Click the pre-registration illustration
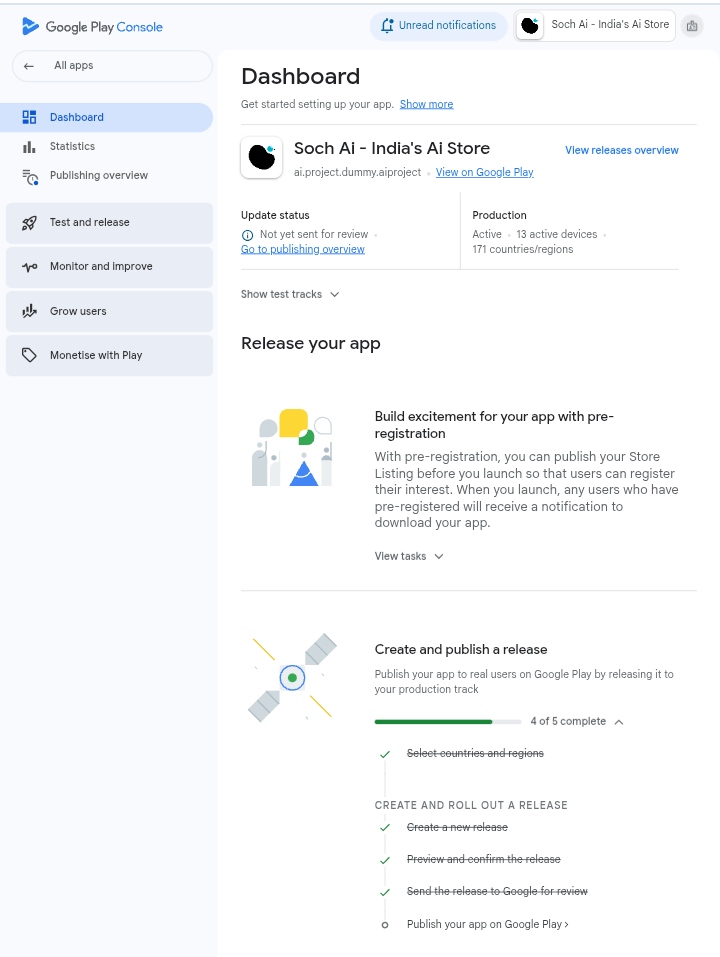 (292, 447)
